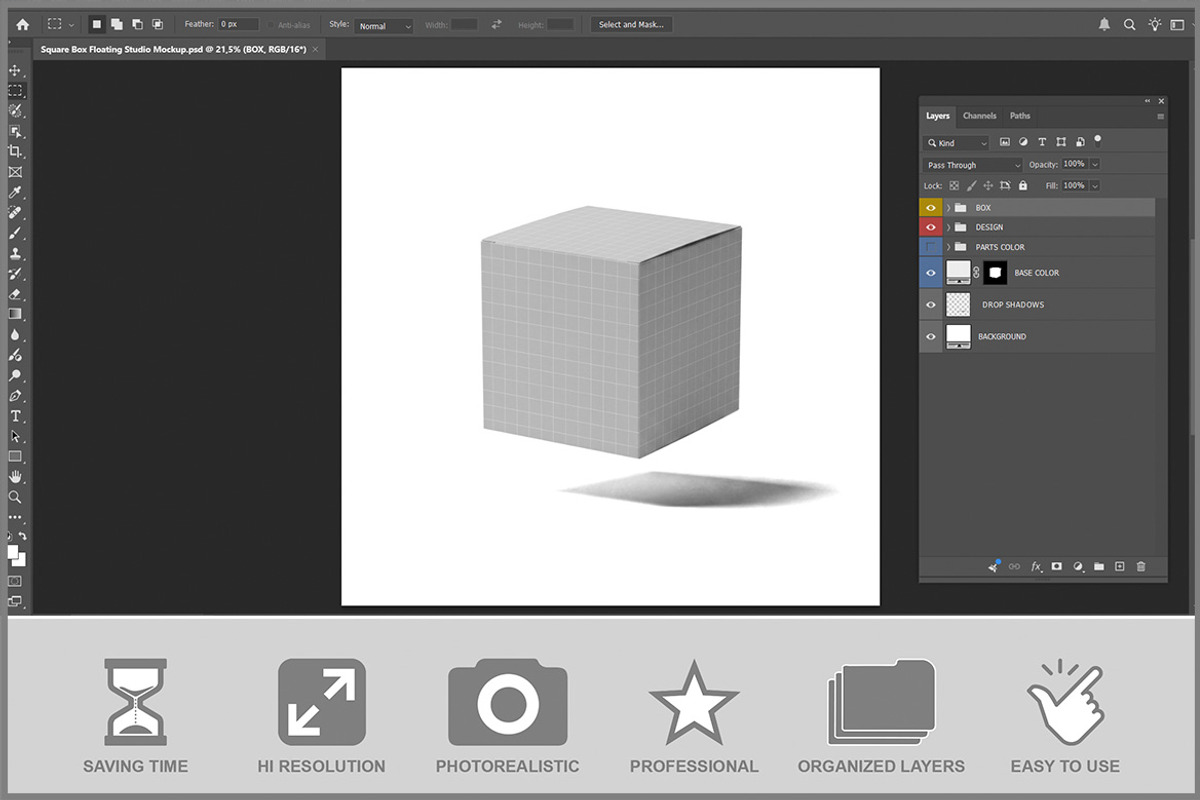Image resolution: width=1200 pixels, height=800 pixels.
Task: Click swap foreground and background colors arrow
Action: click(x=24, y=537)
